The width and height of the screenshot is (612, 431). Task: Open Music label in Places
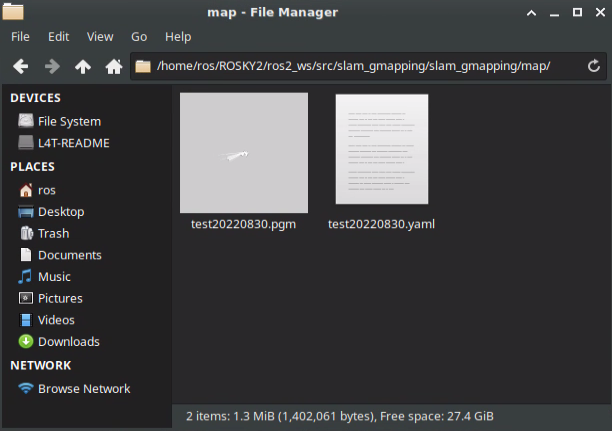[54, 277]
